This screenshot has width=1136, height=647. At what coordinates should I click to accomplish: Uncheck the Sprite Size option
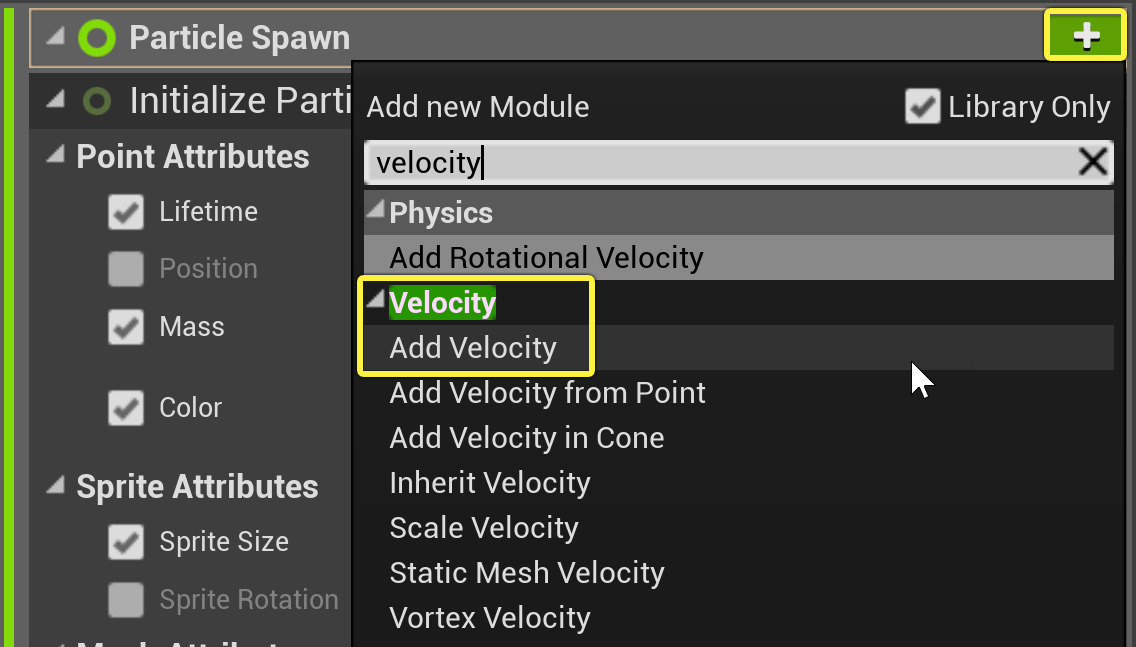pos(126,542)
